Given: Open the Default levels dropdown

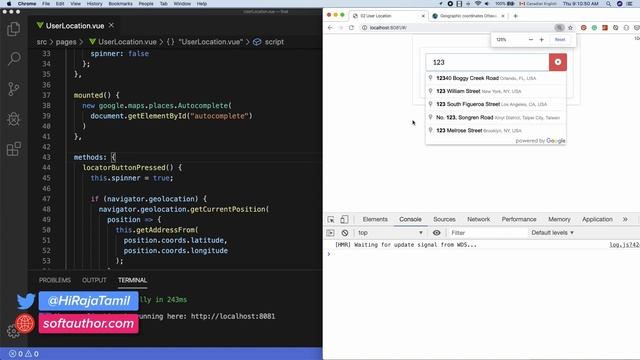Looking at the screenshot, I should point(552,233).
